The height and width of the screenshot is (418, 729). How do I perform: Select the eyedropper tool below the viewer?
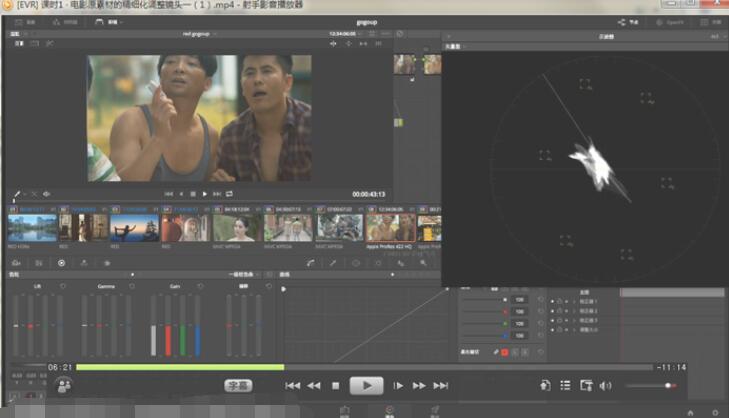pyautogui.click(x=17, y=194)
